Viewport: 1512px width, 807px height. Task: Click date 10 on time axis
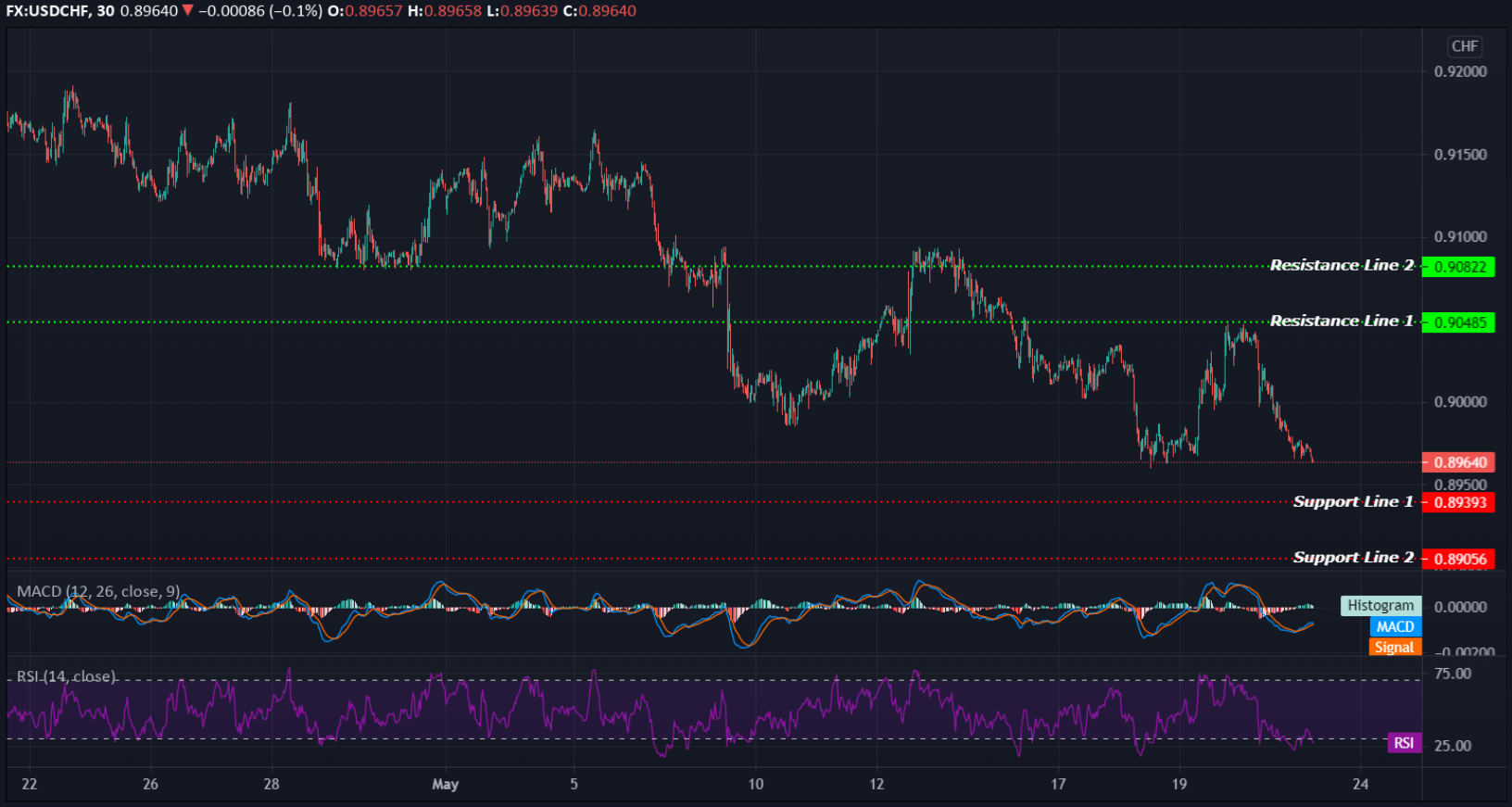[756, 784]
